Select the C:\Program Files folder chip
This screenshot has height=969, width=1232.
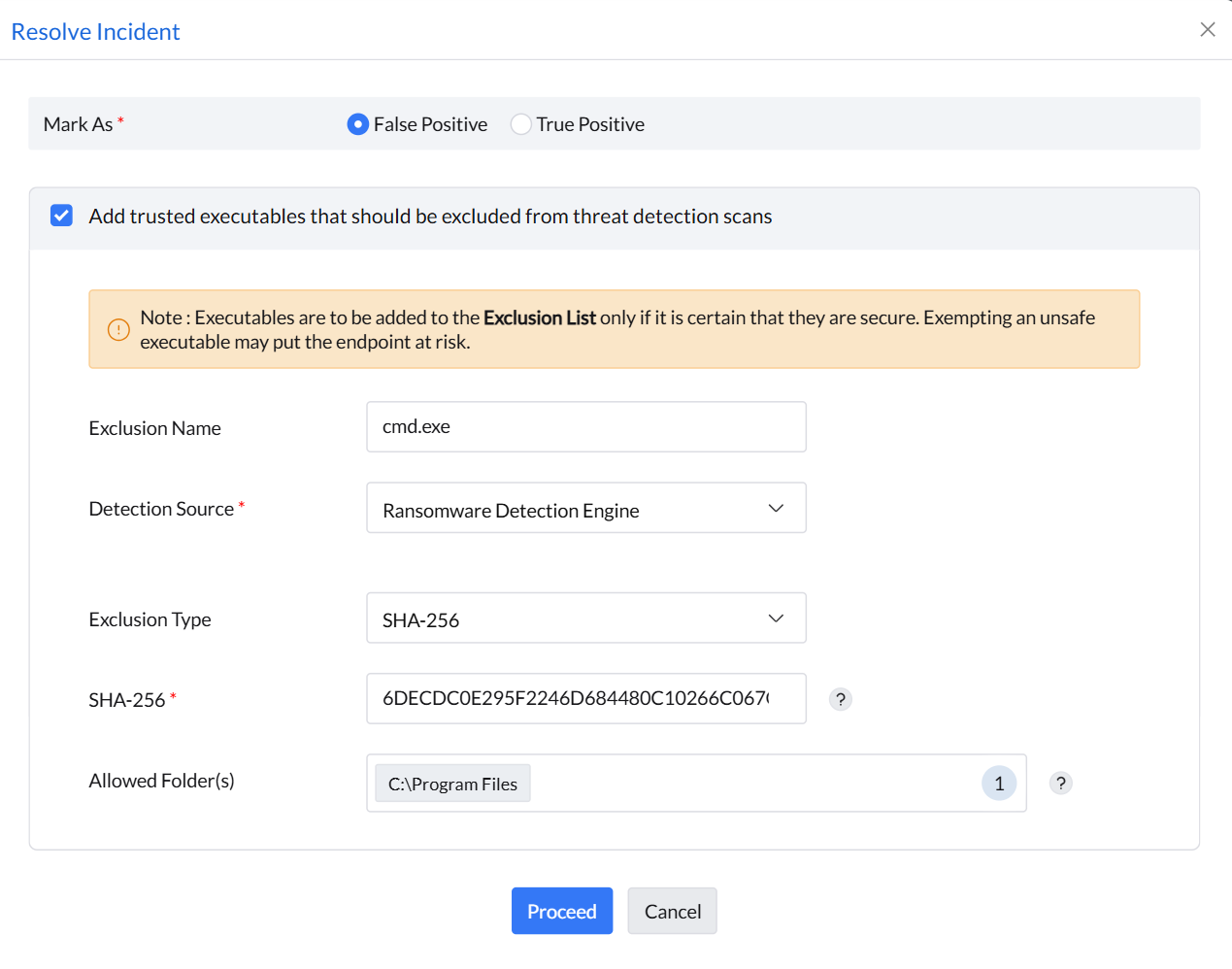(451, 783)
